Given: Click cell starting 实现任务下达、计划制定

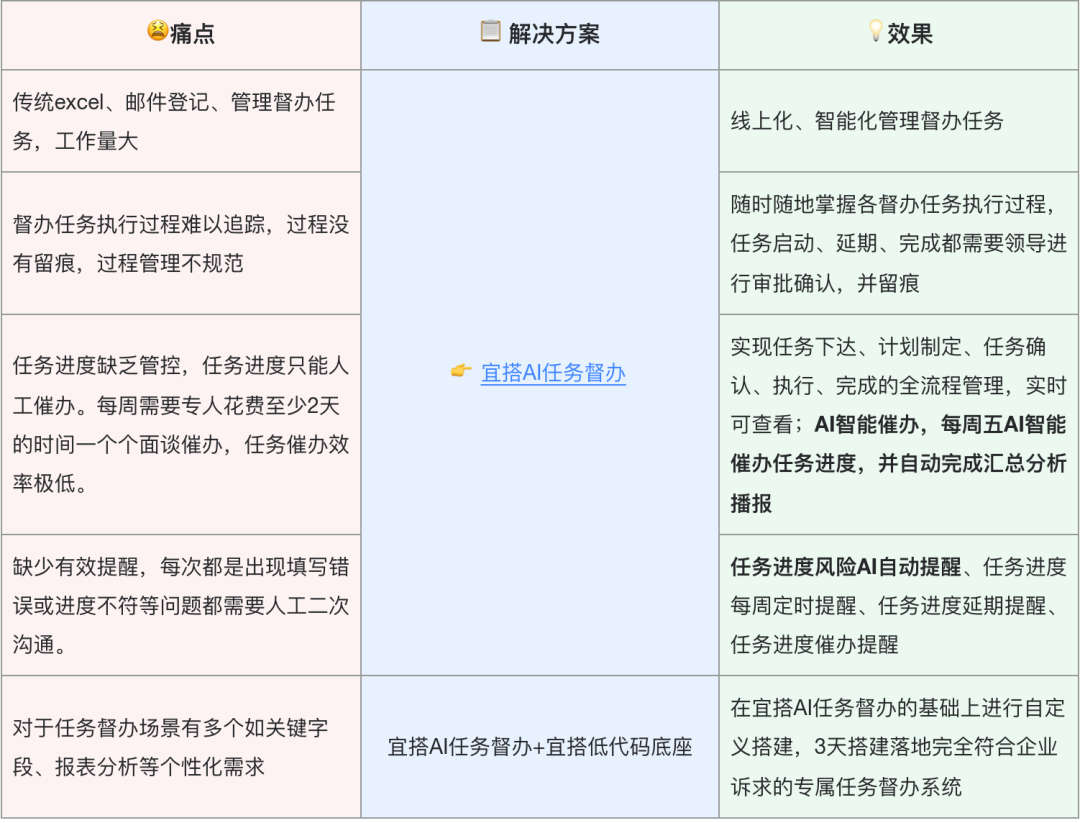Looking at the screenshot, I should [898, 425].
